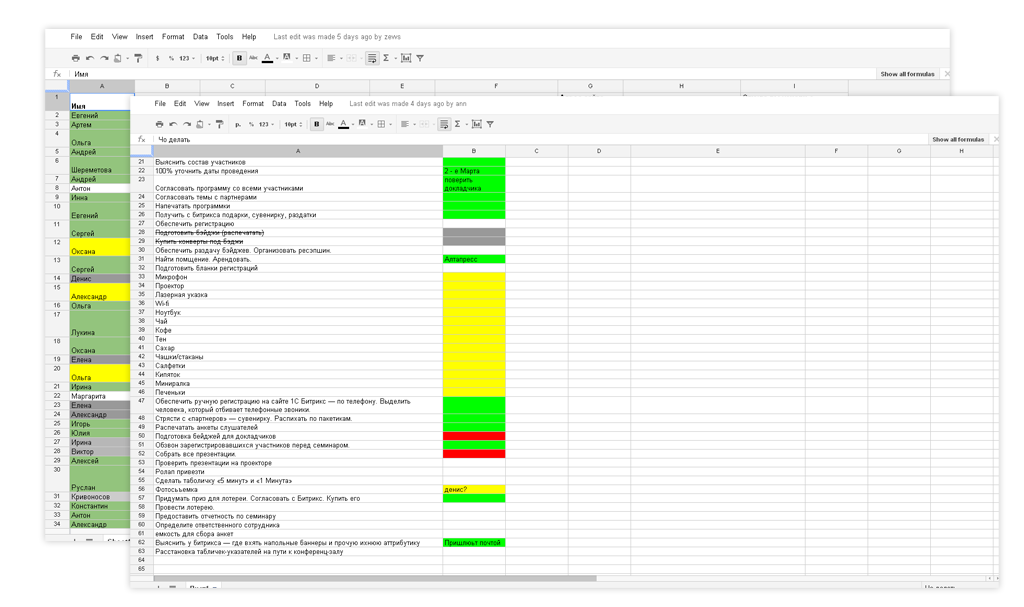Screen dimensions: 1024x607
Task: Open View menu in the front window
Action: coord(202,103)
